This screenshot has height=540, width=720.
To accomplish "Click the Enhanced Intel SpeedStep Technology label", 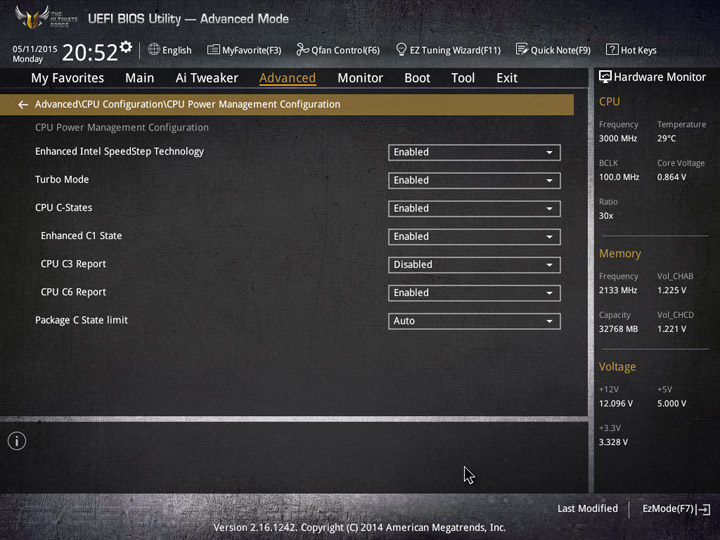I will pyautogui.click(x=119, y=152).
